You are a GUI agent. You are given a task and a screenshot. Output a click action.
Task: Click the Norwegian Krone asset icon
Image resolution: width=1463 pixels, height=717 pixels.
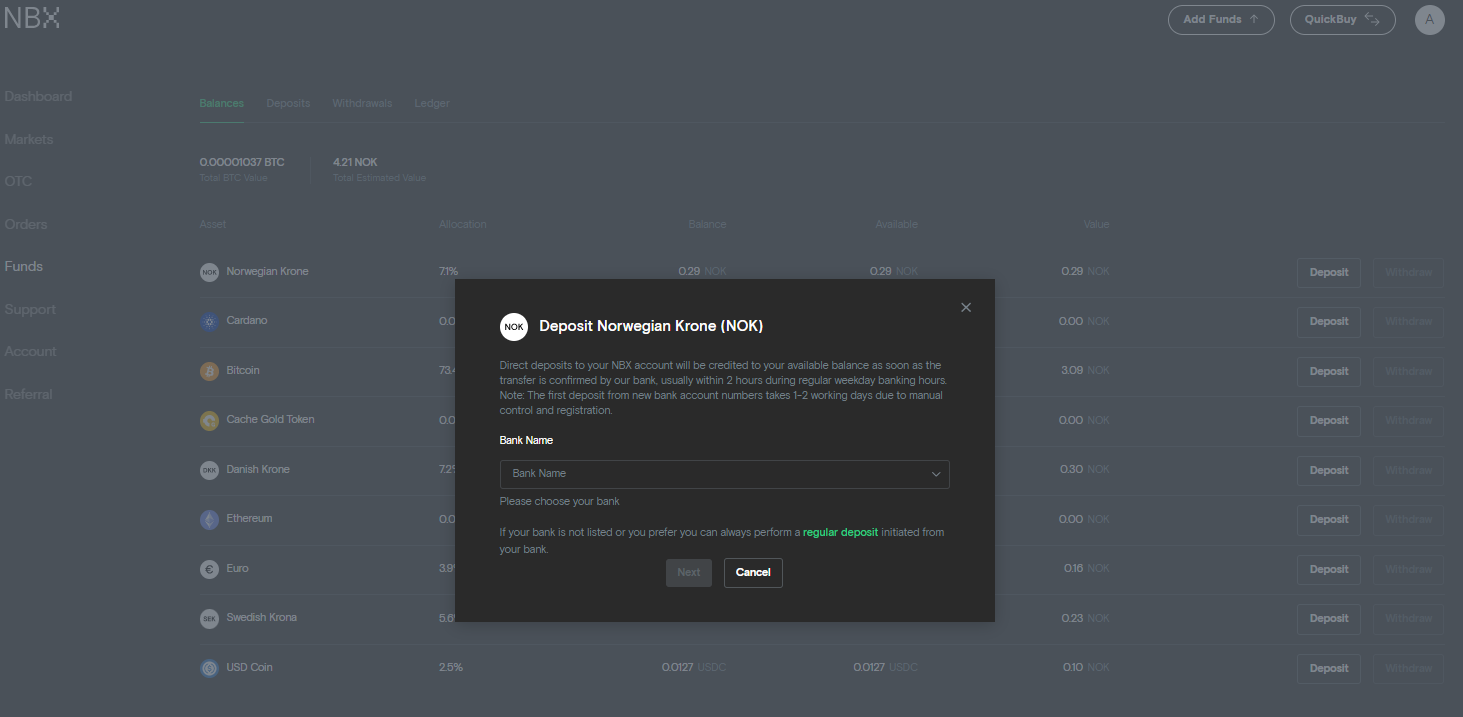click(x=209, y=272)
